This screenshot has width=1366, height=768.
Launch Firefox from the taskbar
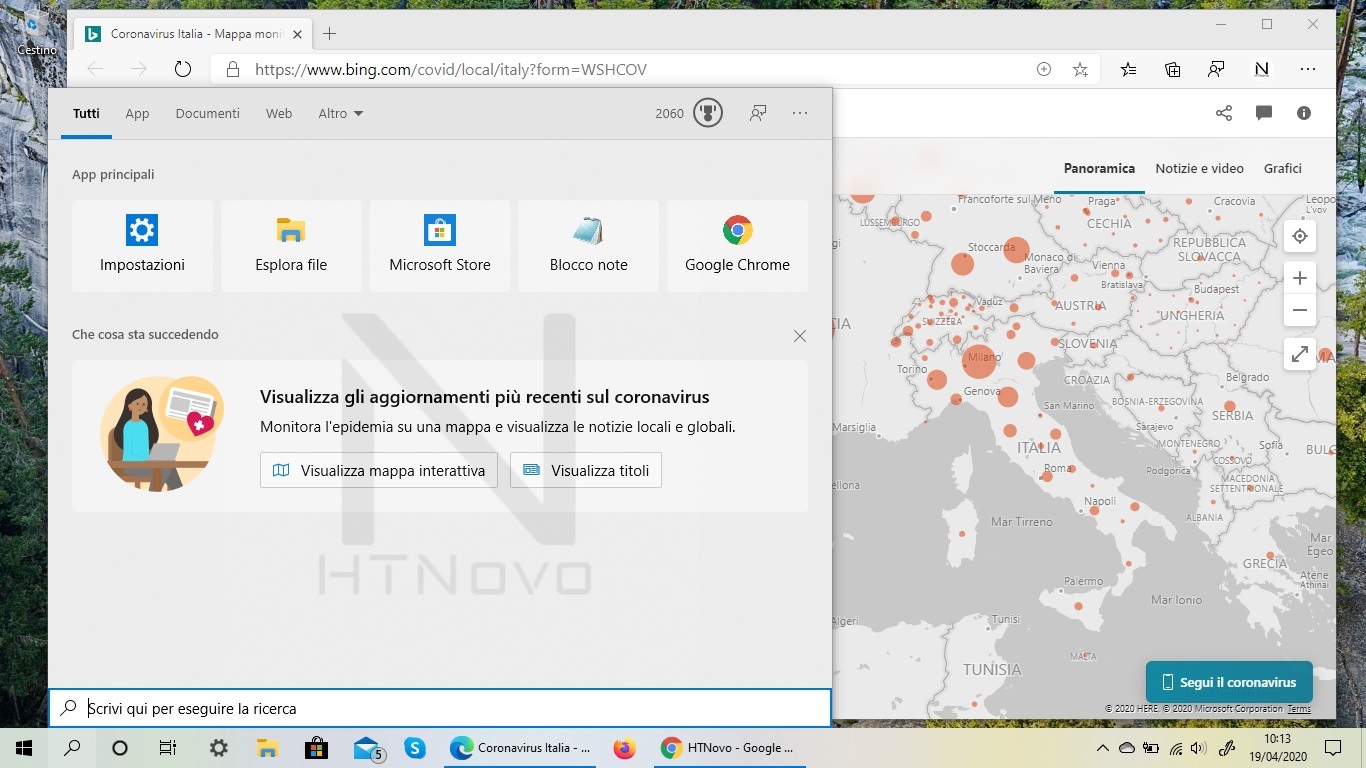click(x=625, y=747)
